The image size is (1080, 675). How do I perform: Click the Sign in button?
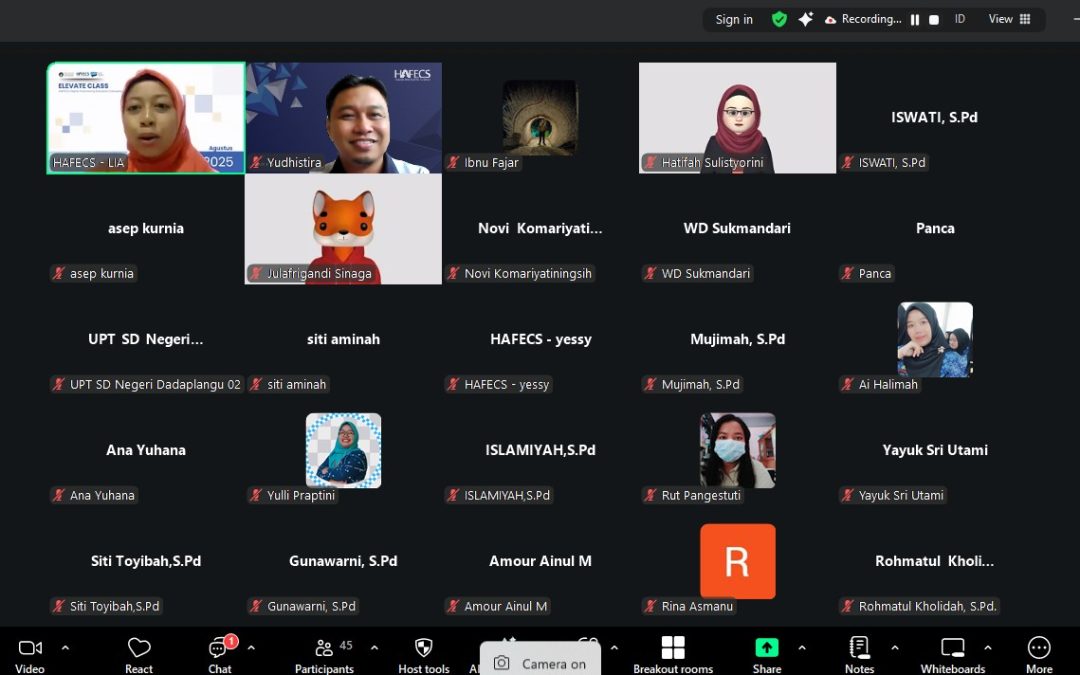tap(734, 19)
